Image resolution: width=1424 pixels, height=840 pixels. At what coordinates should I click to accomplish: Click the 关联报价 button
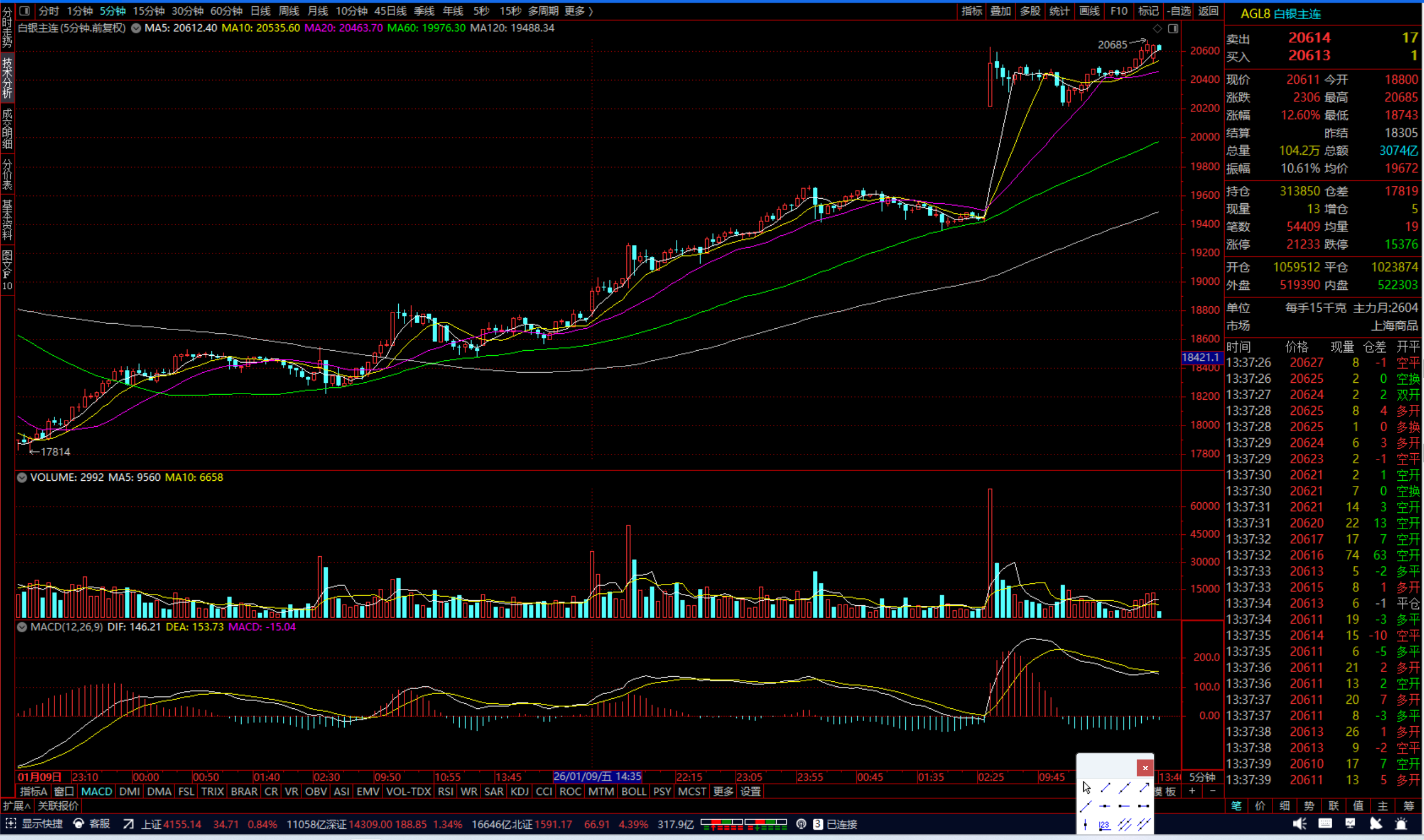(x=58, y=806)
